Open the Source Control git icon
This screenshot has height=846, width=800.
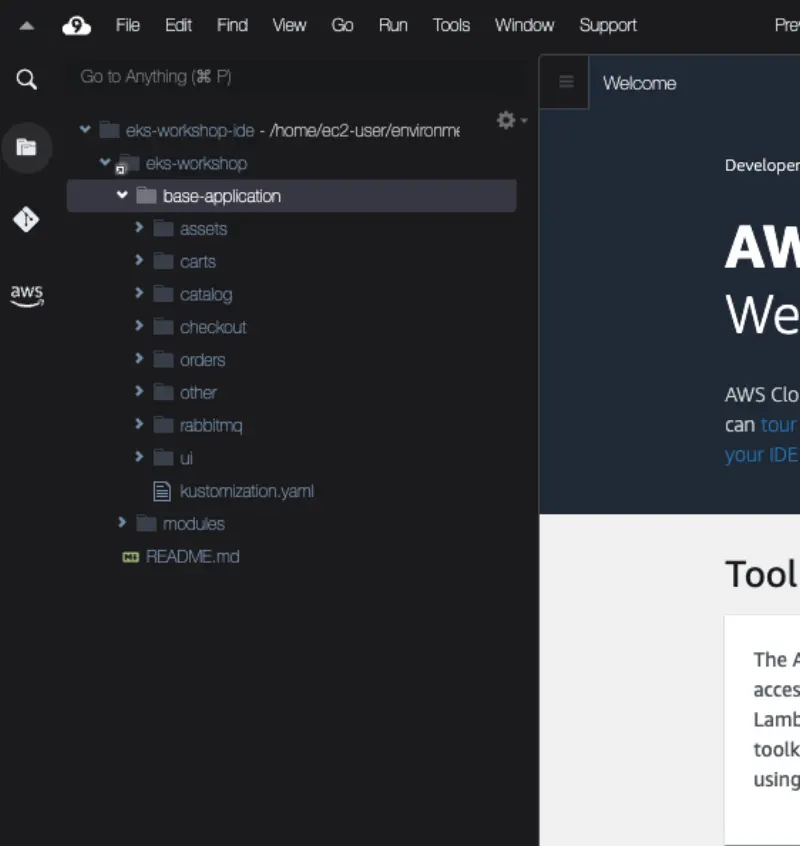tap(27, 220)
